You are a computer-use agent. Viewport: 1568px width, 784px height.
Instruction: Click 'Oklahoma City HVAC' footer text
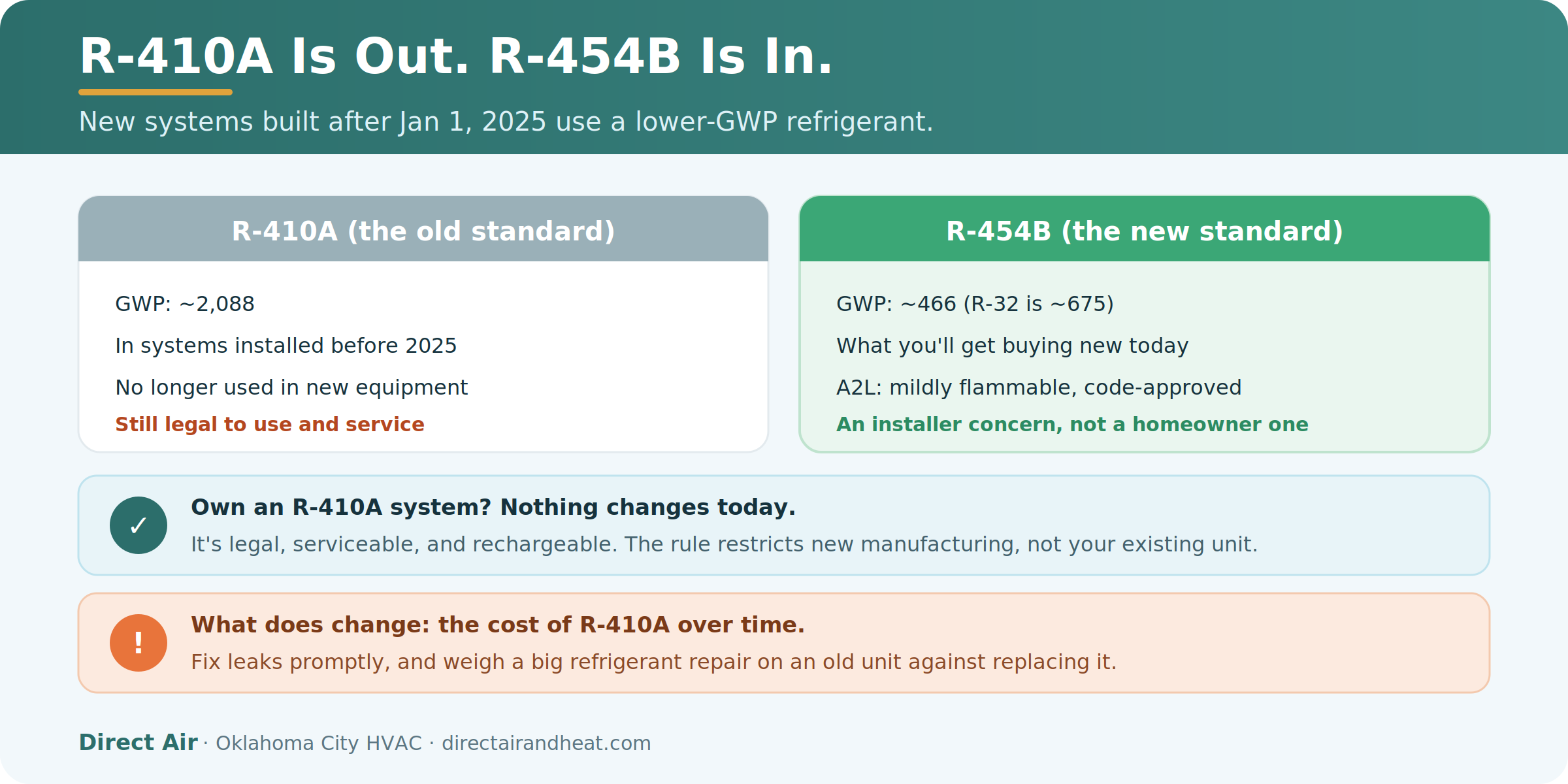pos(319,743)
